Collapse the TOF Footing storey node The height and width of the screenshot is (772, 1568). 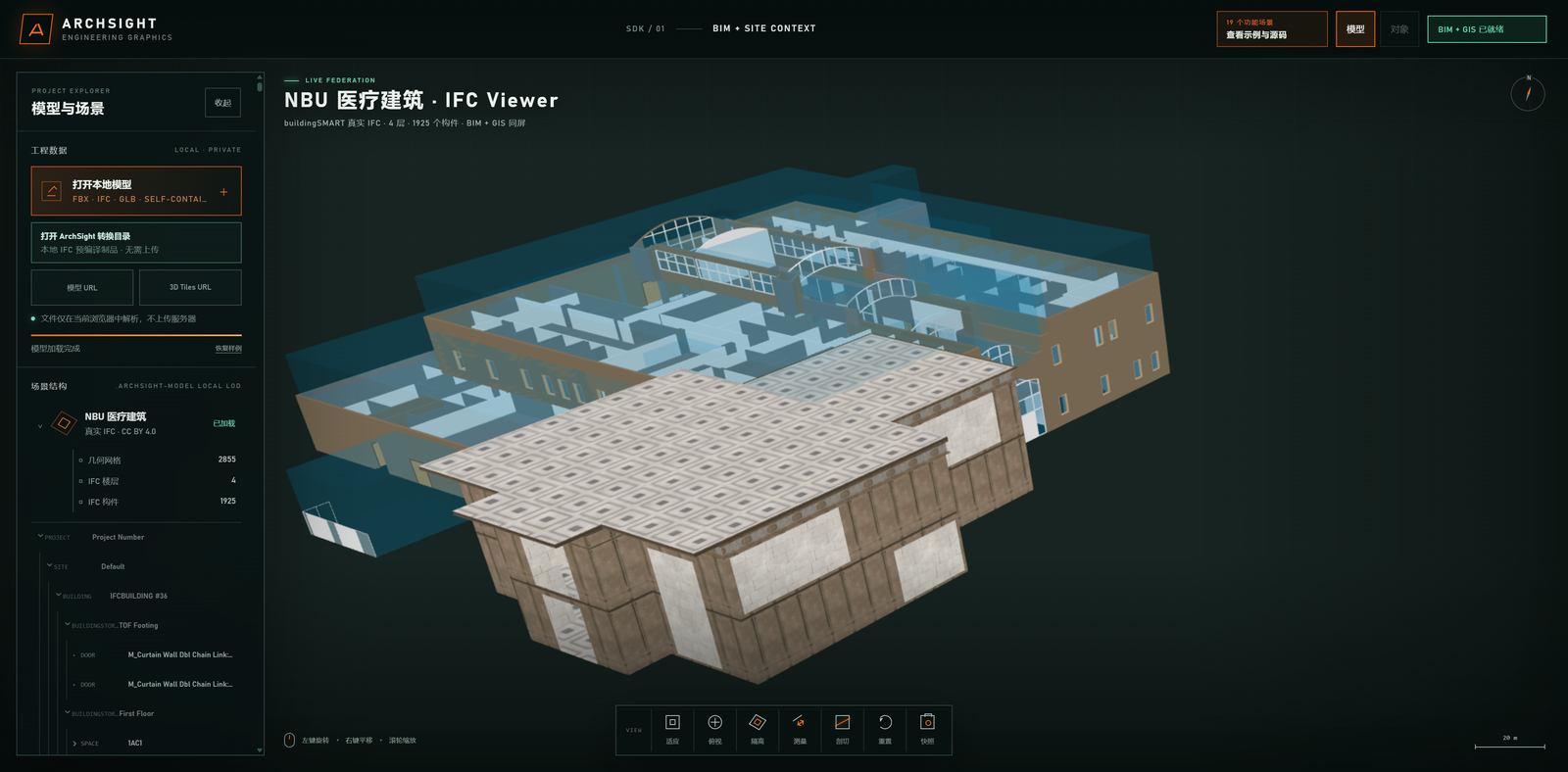tap(67, 624)
